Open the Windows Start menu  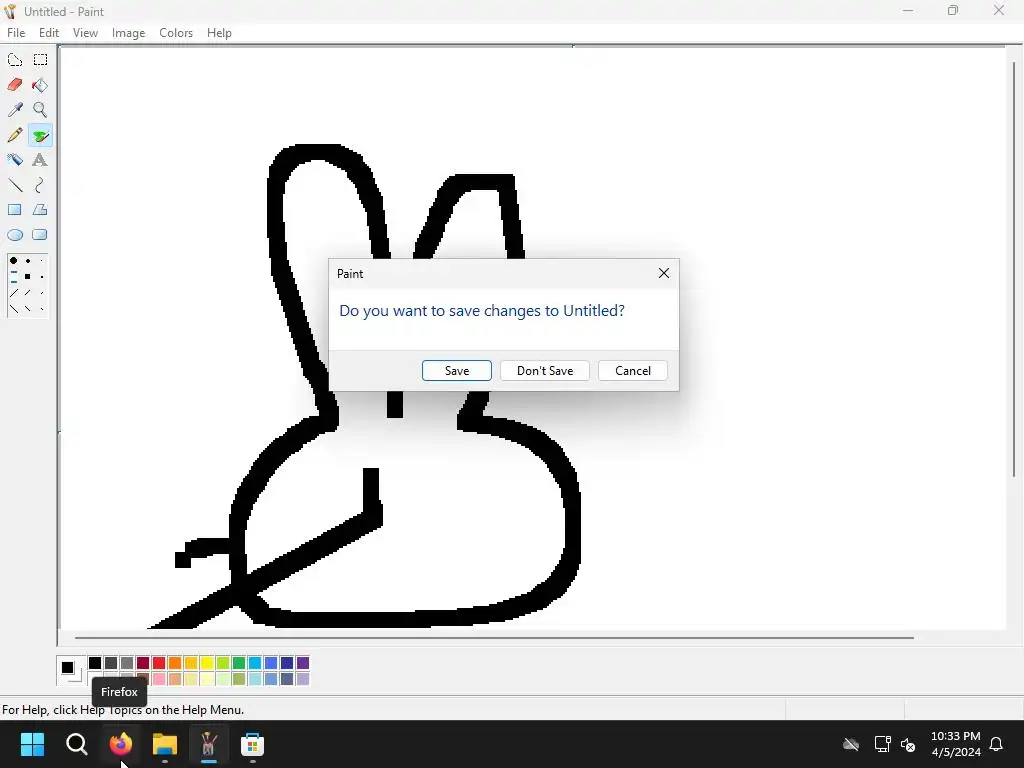point(32,744)
